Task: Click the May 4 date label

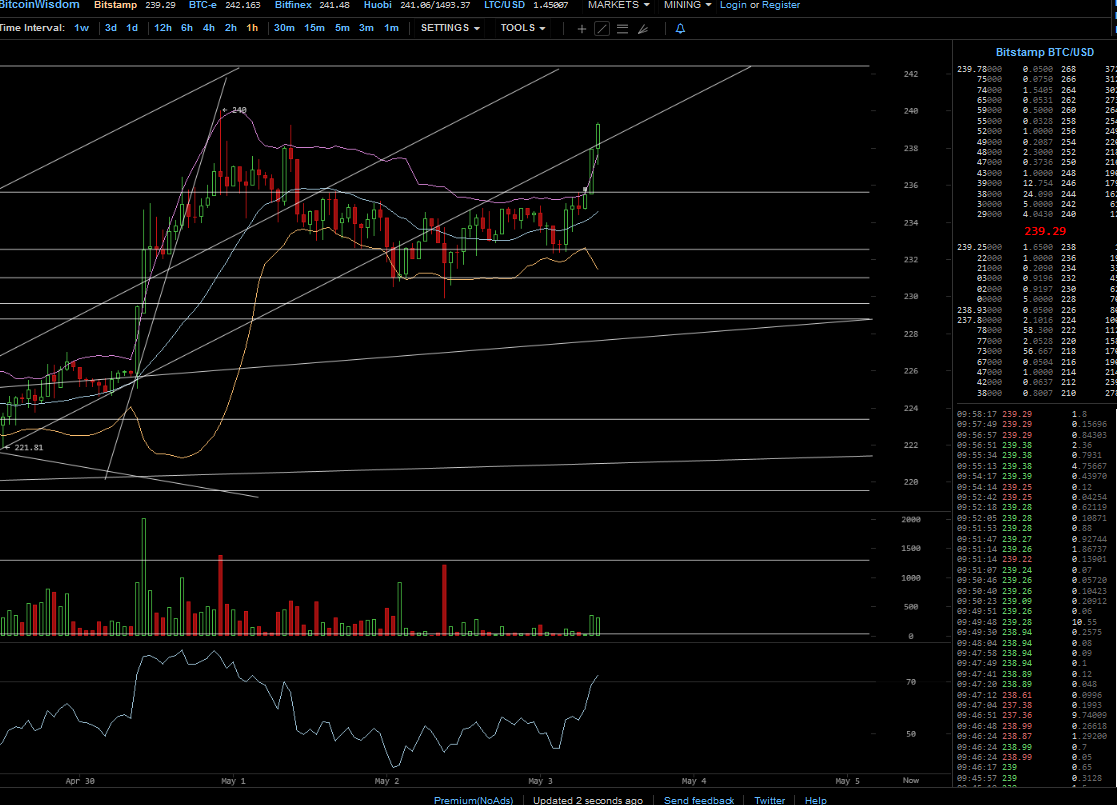Action: click(694, 781)
